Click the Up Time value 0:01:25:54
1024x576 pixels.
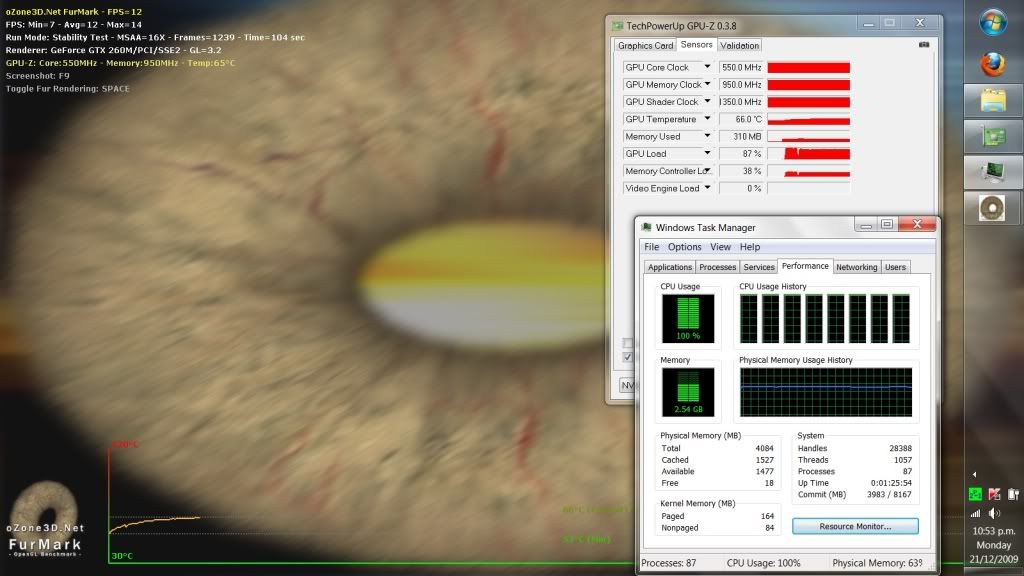(891, 483)
